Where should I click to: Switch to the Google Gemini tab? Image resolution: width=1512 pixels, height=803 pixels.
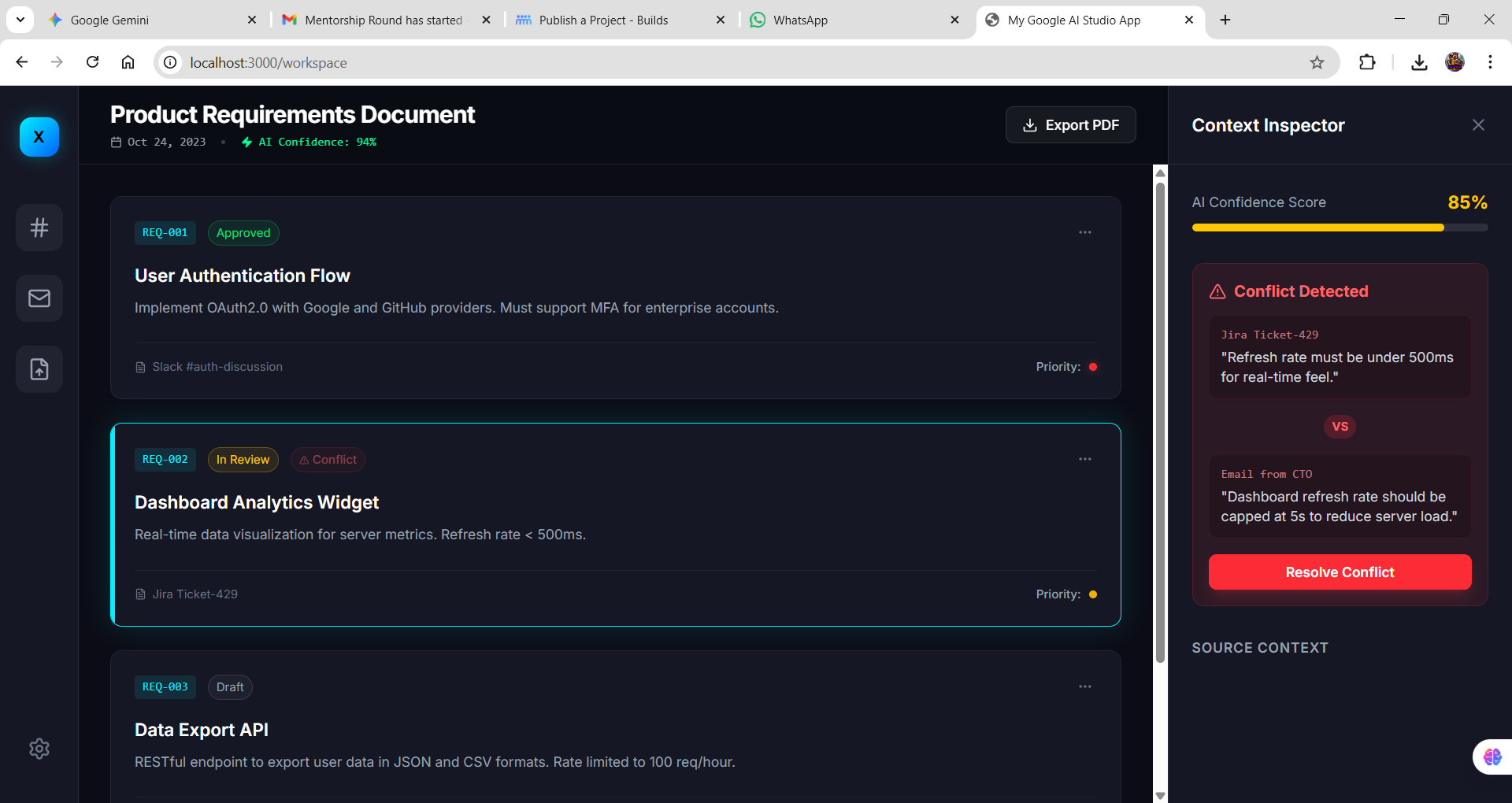point(110,20)
